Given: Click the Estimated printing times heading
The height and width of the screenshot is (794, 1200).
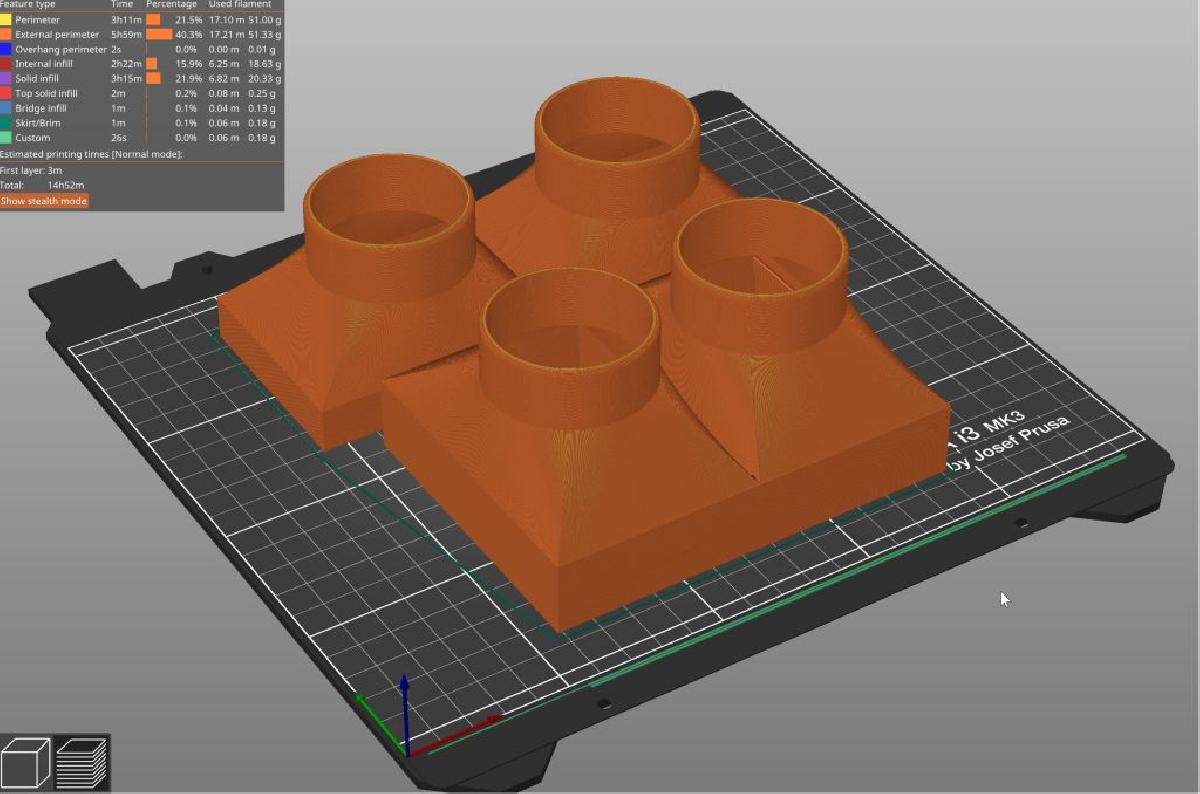Looking at the screenshot, I should click(90, 155).
